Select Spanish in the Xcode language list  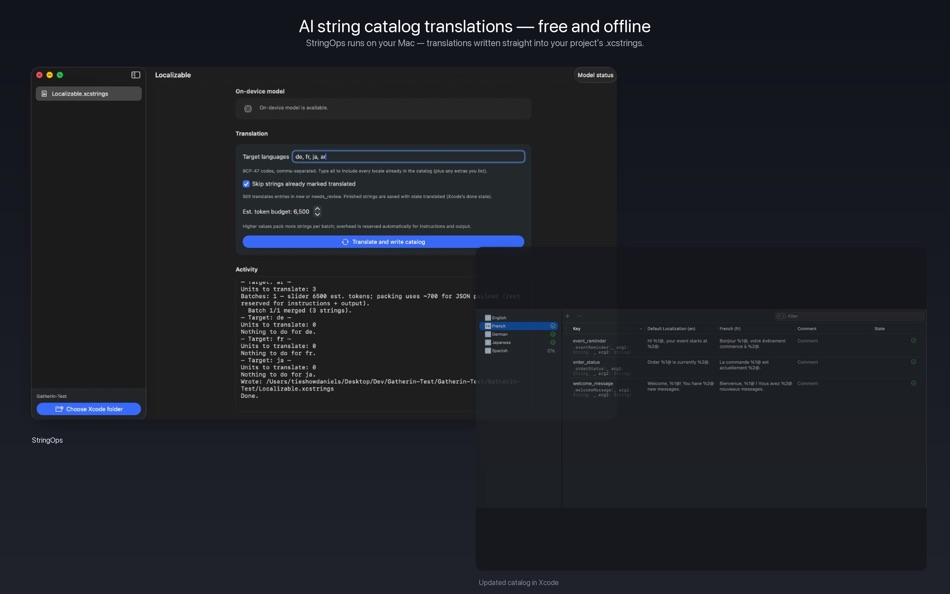tap(518, 351)
